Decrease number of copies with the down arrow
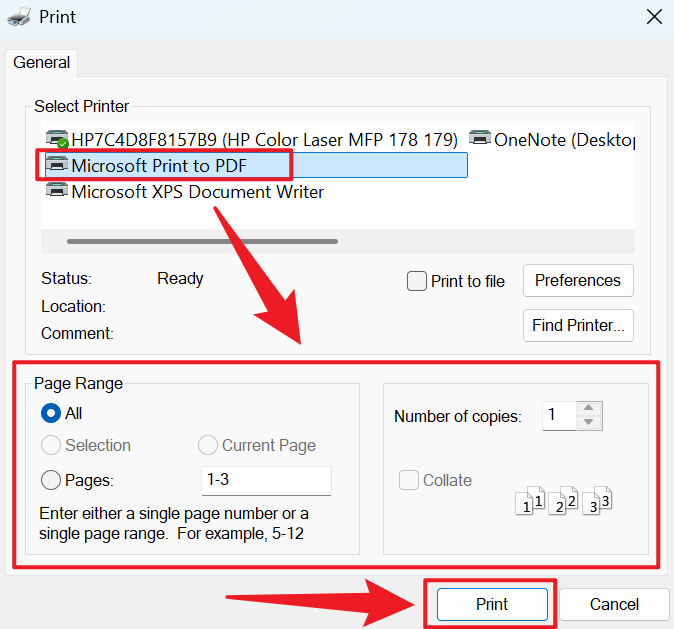 (x=589, y=423)
